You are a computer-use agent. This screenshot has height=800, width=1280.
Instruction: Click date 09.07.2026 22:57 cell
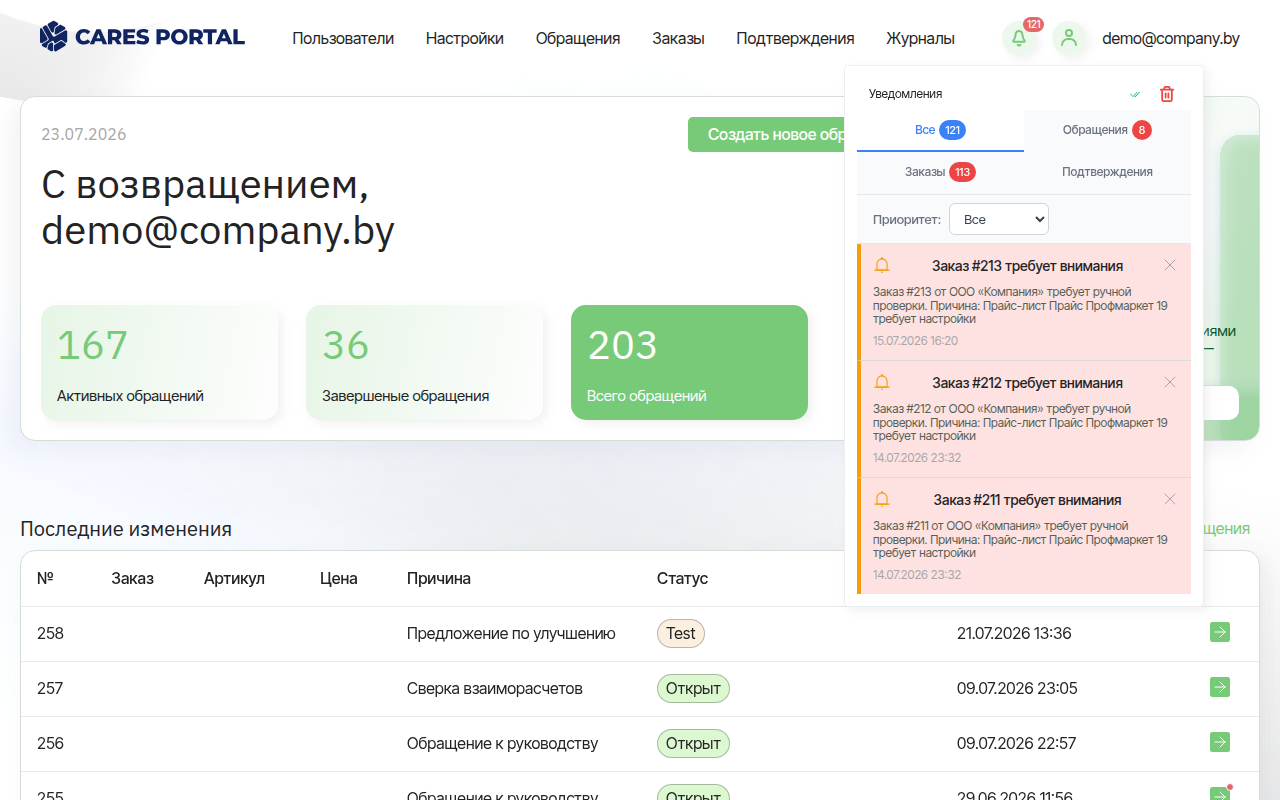(x=1017, y=743)
